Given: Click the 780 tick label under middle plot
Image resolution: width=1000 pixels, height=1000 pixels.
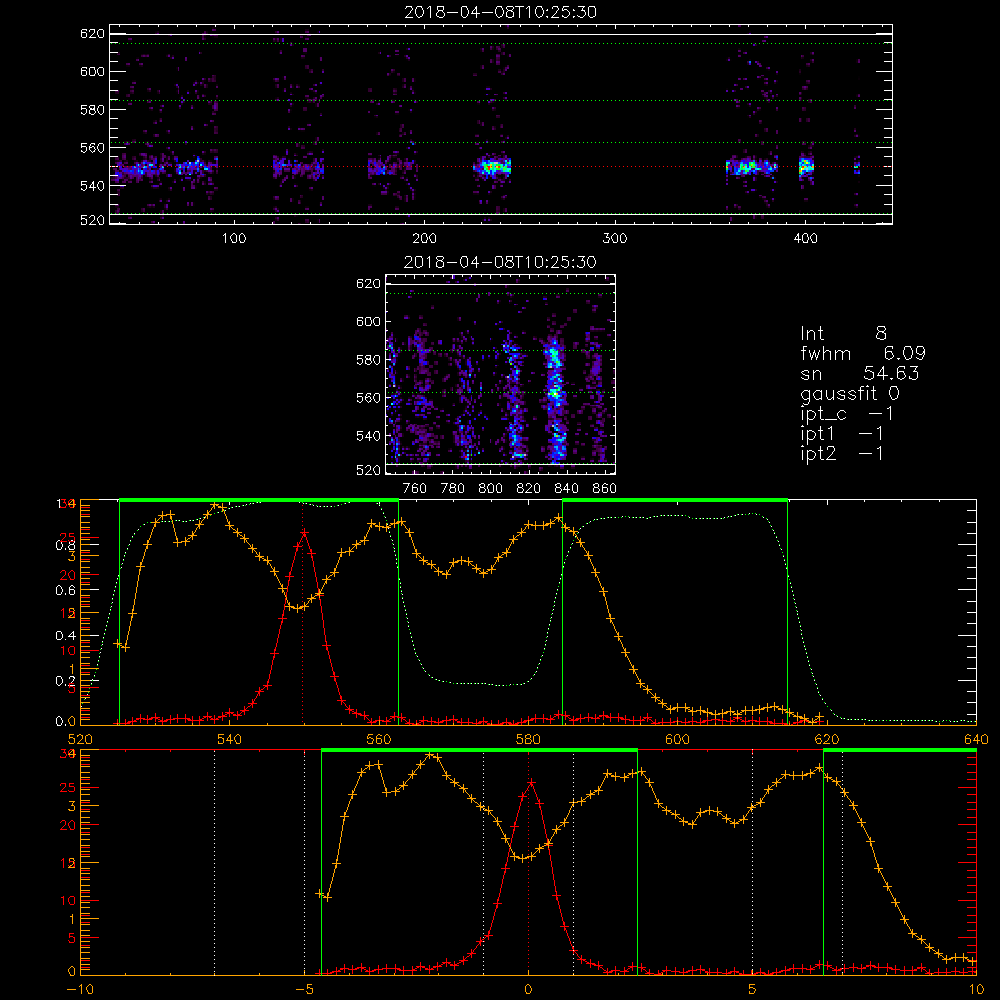Looking at the screenshot, I should point(453,489).
